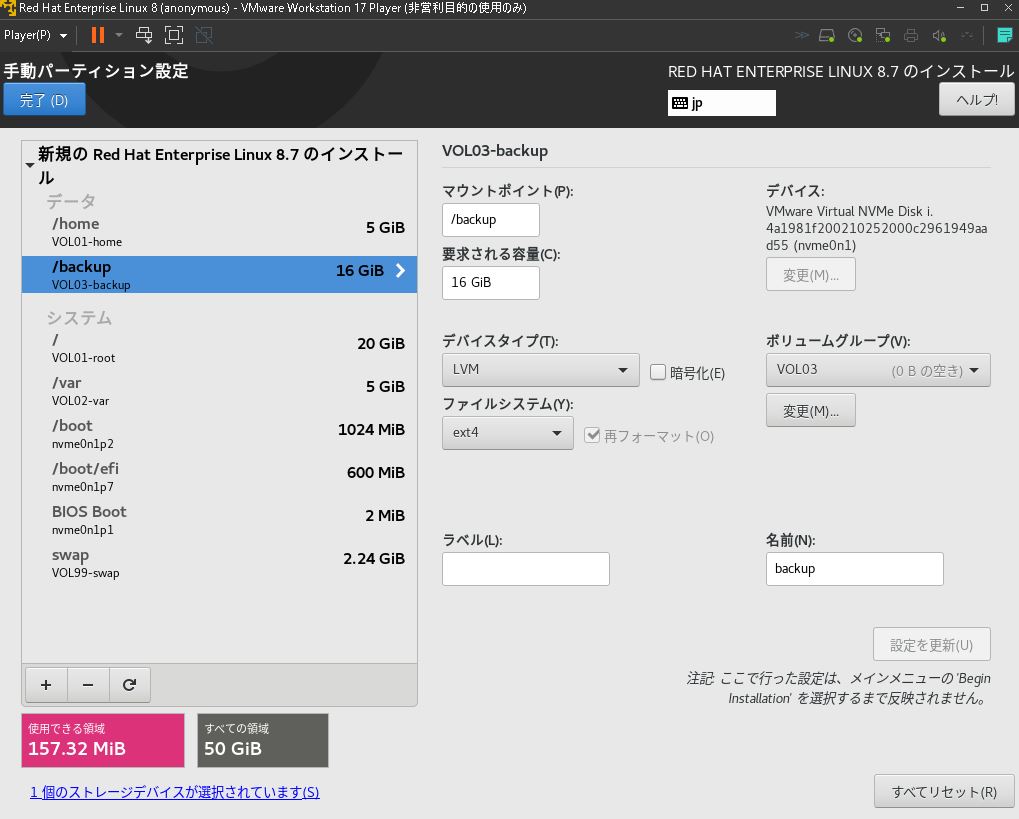
Task: Click the 2.24 GiB swap size value
Action: click(x=374, y=558)
